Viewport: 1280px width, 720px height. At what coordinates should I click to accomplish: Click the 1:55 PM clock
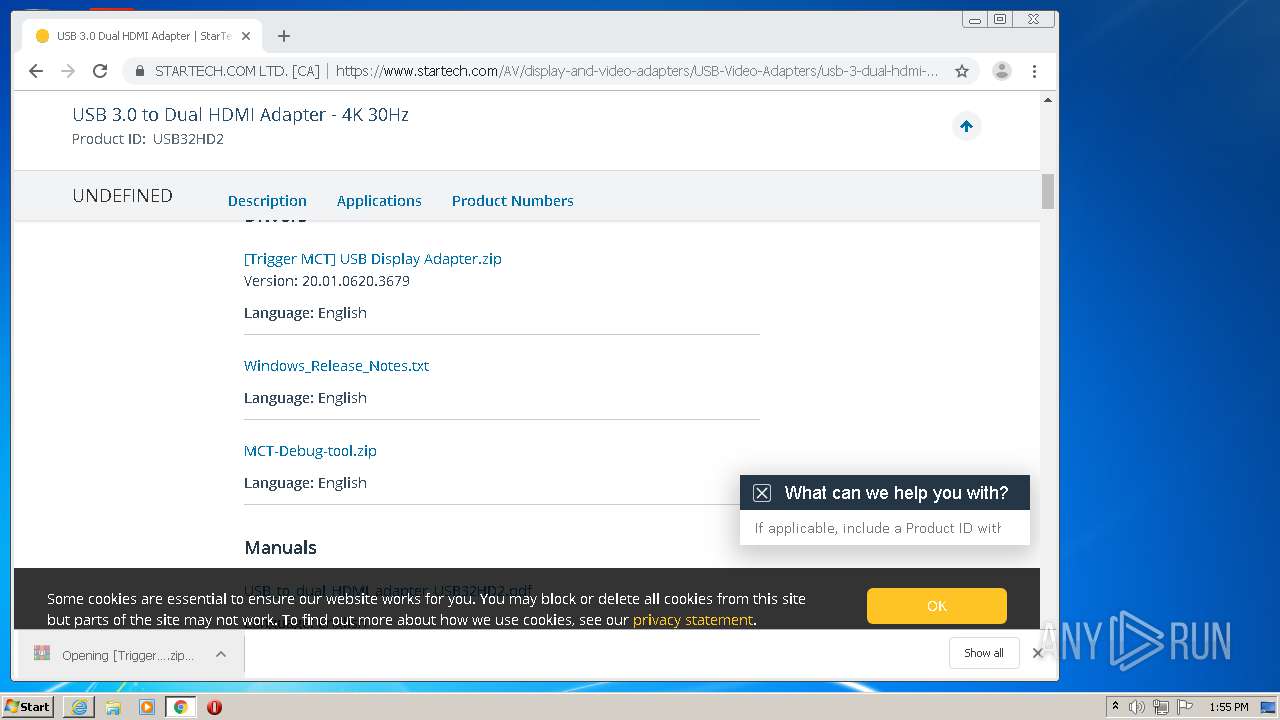[1229, 707]
